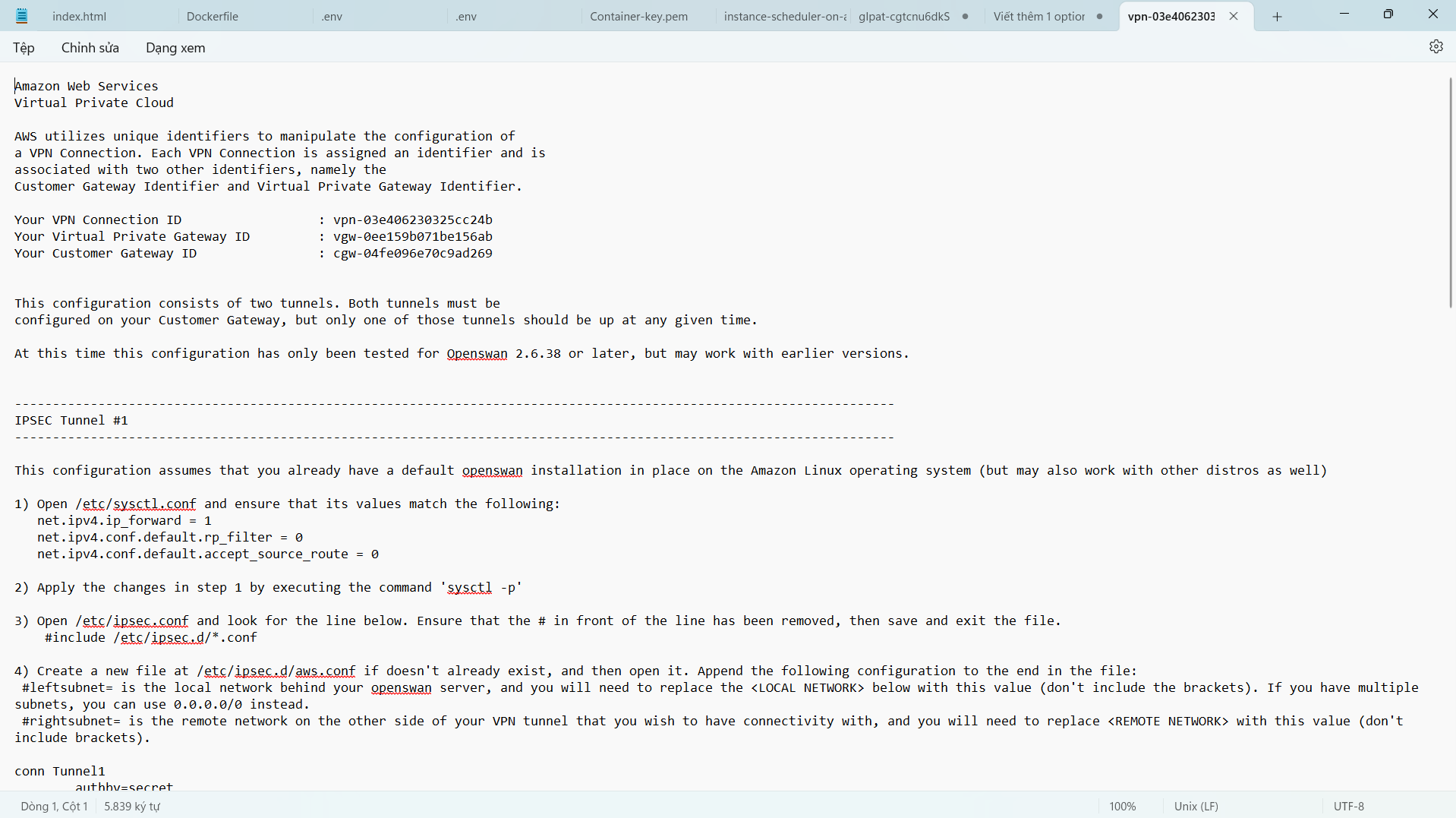The width and height of the screenshot is (1456, 818).
Task: Click Unix (LF) line ending indicator
Action: 1196,806
